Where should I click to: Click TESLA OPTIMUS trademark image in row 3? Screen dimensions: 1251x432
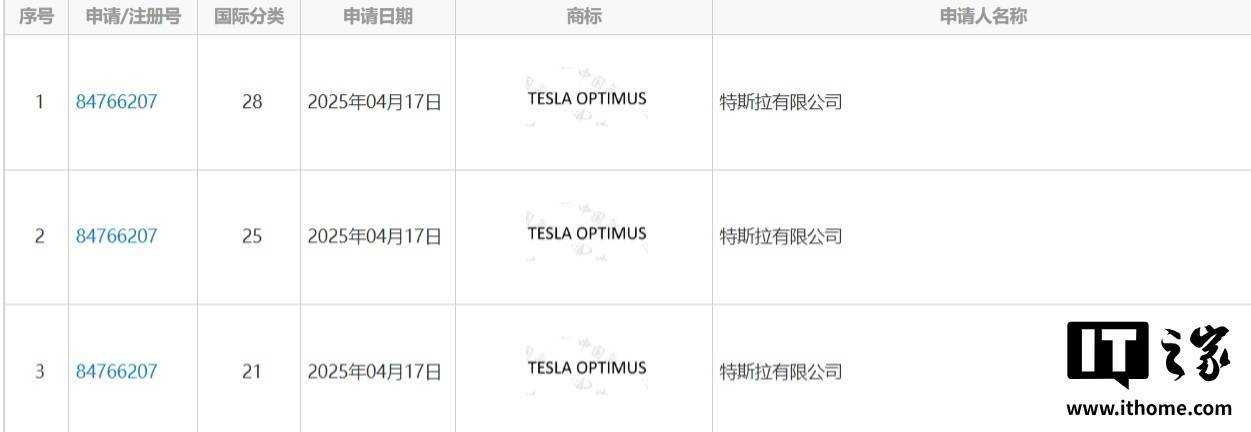586,368
